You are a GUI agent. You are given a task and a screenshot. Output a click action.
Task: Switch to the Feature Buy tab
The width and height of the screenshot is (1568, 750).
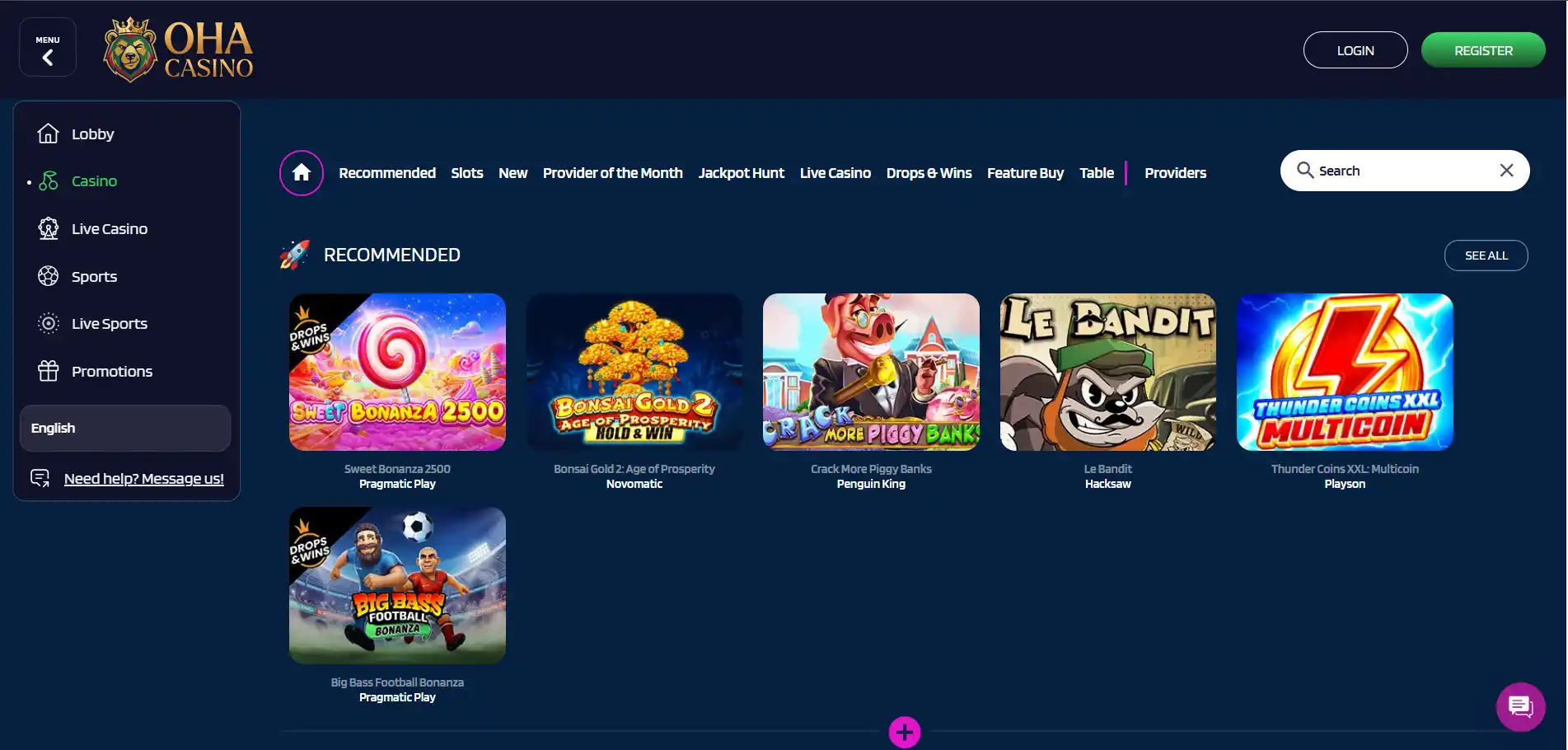tap(1026, 173)
